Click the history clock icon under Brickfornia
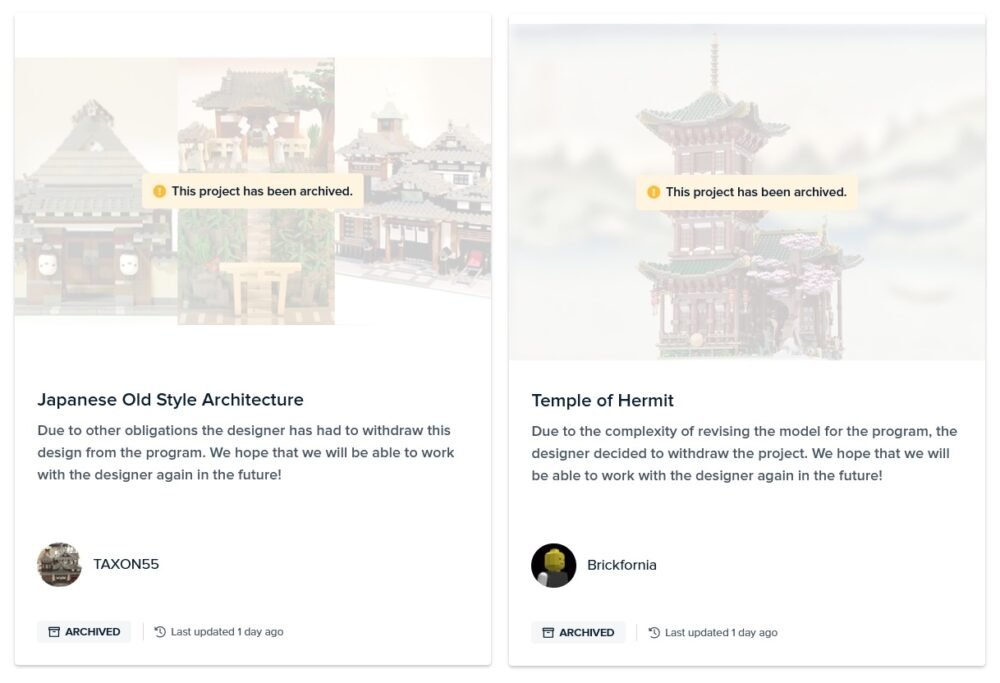1000x683 pixels. pos(654,632)
